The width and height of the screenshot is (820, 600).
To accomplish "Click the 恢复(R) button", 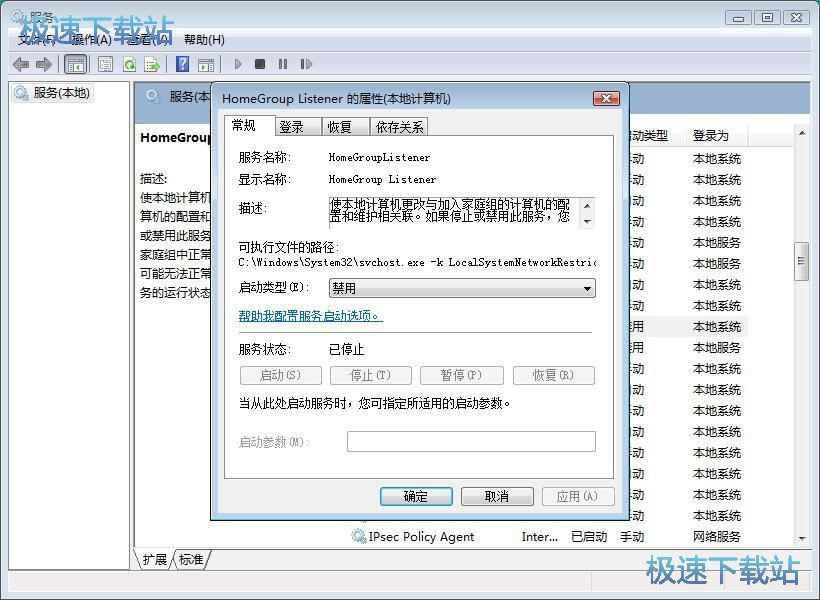I will [x=553, y=375].
